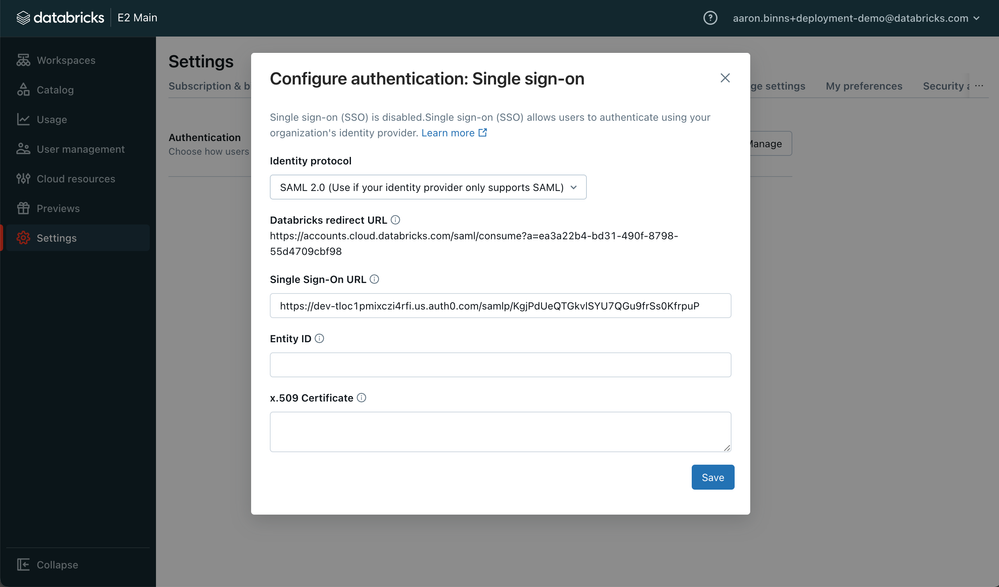Open the tab overflow ellipsis menu
Screen dimensions: 999x587
click(x=978, y=86)
